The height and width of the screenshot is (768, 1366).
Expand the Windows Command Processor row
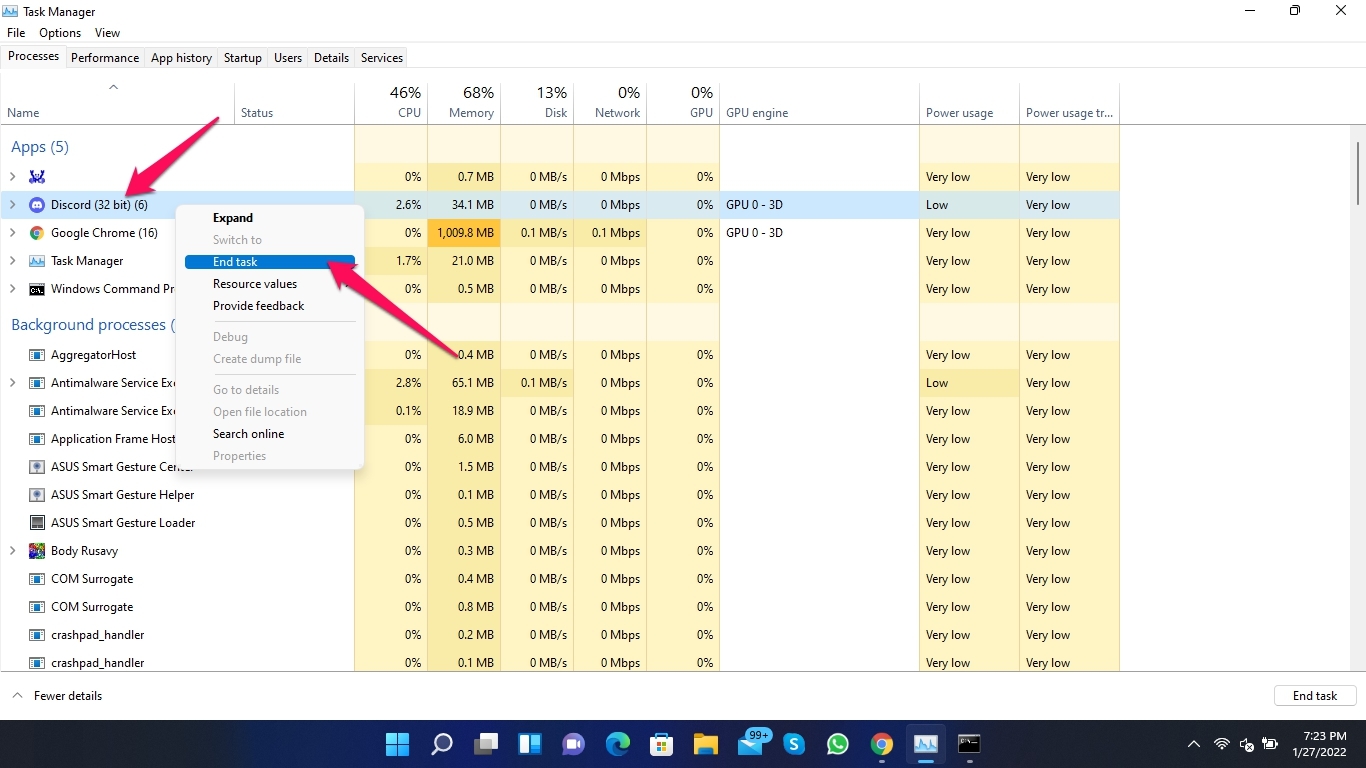tap(12, 289)
